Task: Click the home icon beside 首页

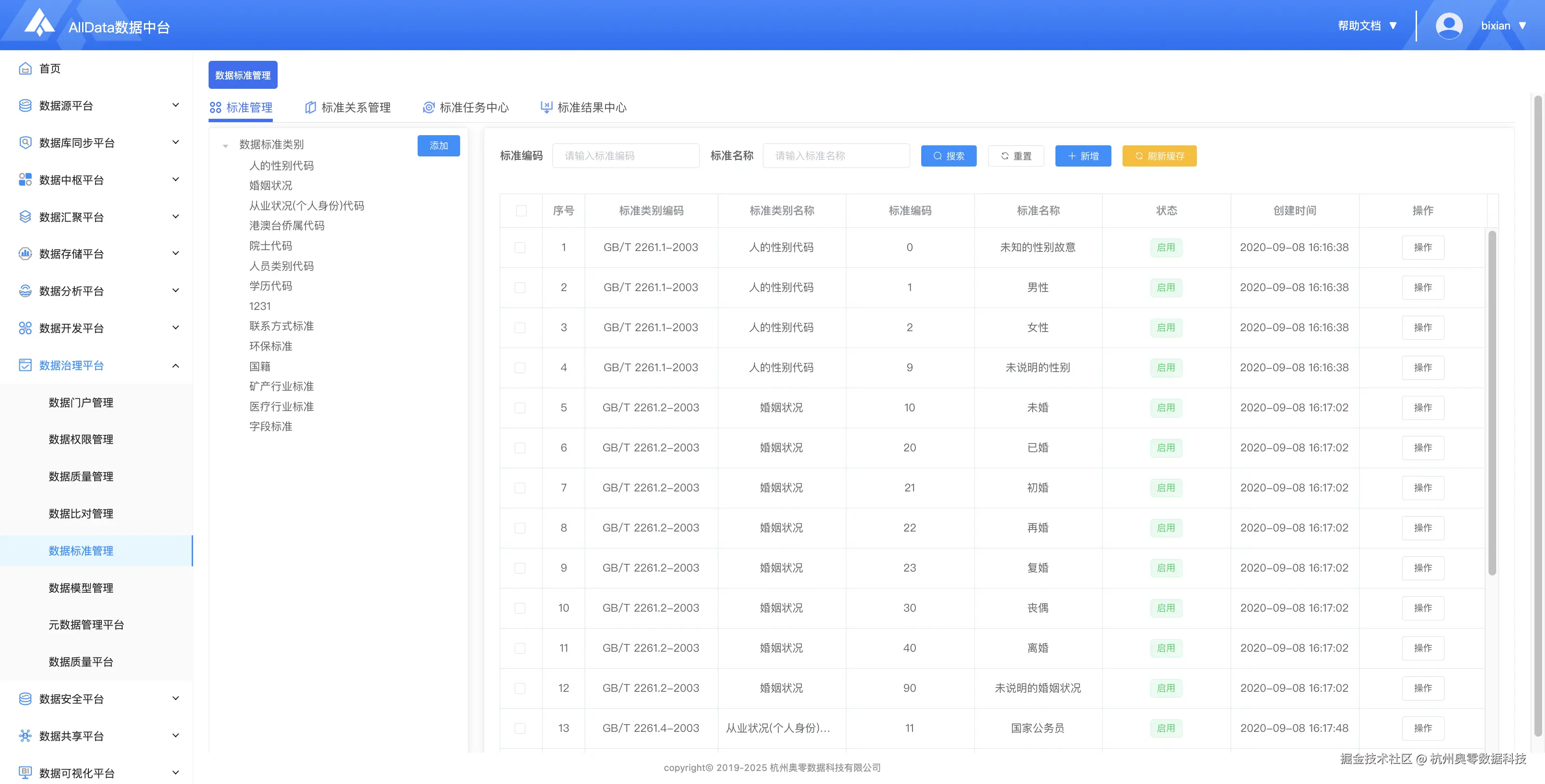Action: point(25,69)
